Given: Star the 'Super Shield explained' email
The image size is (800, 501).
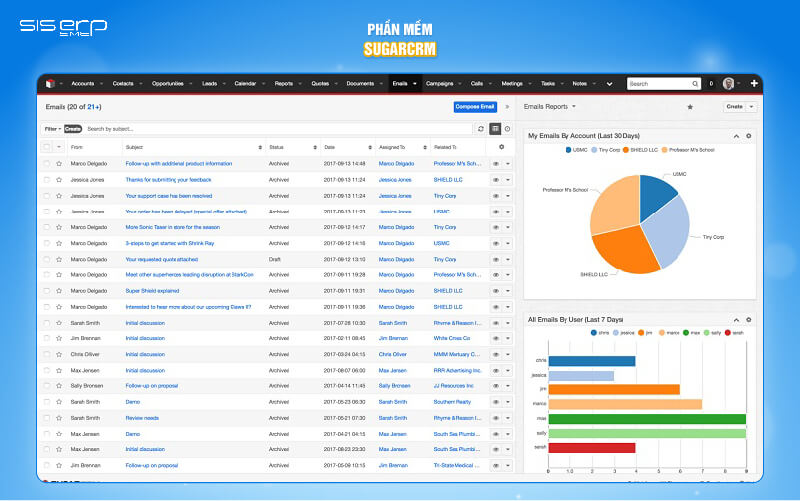Looking at the screenshot, I should pos(59,291).
